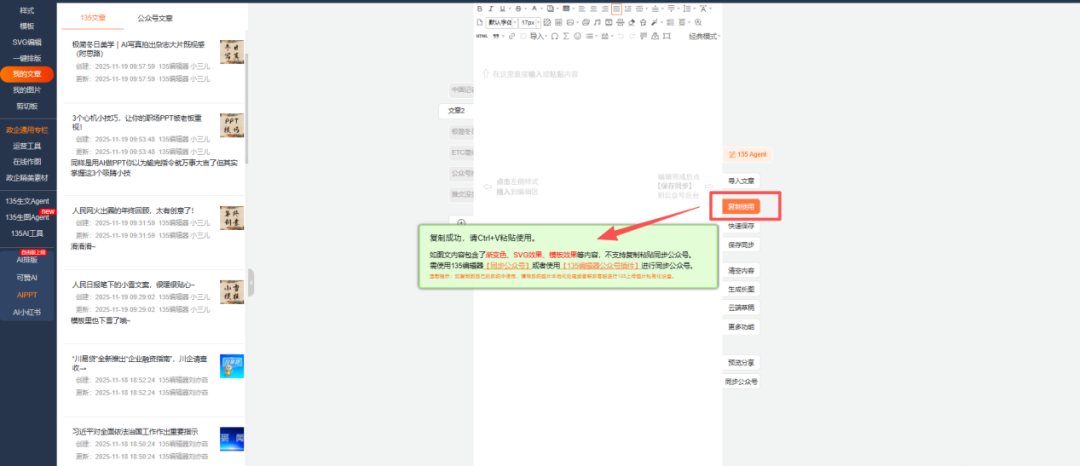Viewport: 1080px width, 466px height.
Task: Click the 快速保存 button
Action: tap(741, 226)
